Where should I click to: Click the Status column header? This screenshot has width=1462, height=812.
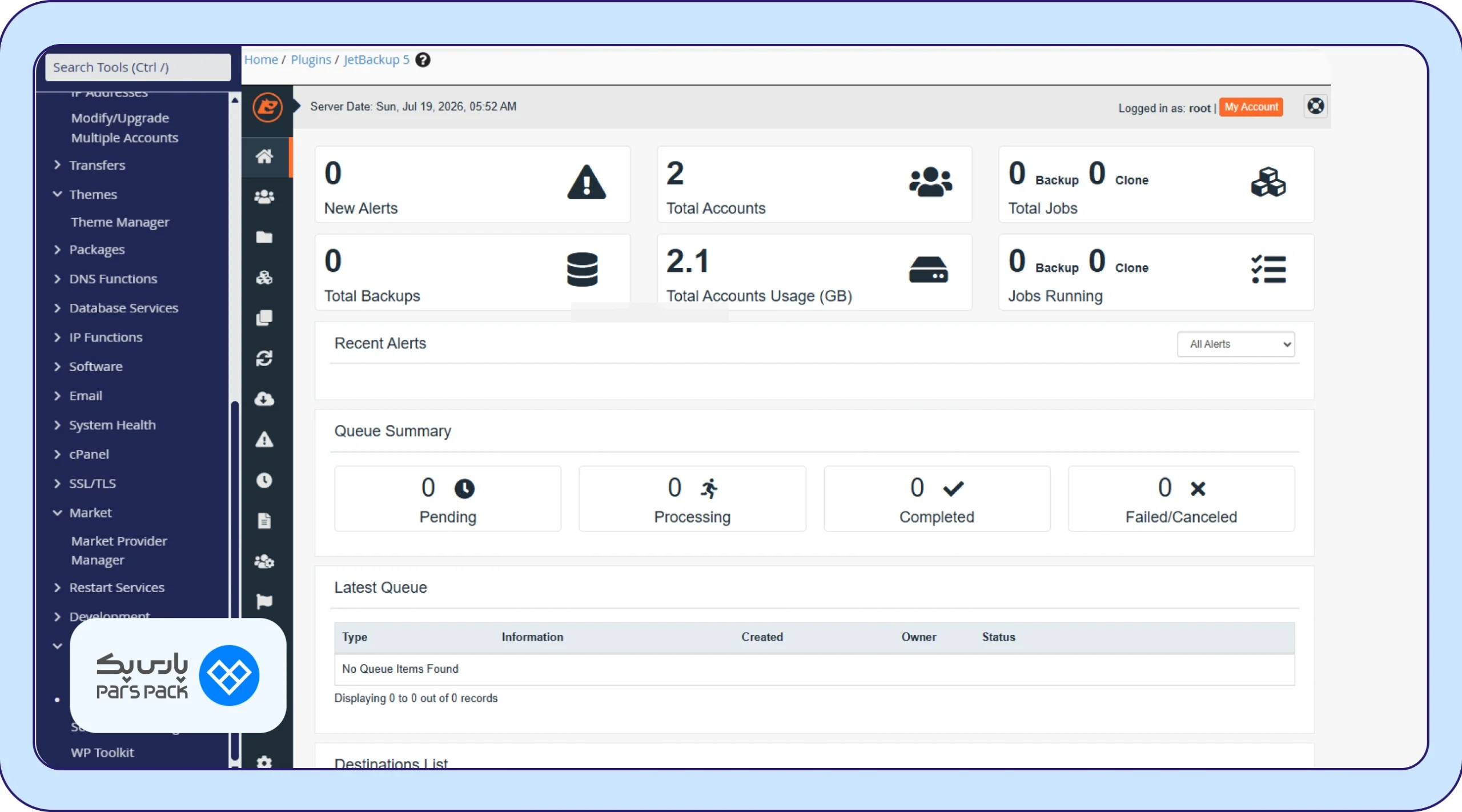(x=998, y=637)
